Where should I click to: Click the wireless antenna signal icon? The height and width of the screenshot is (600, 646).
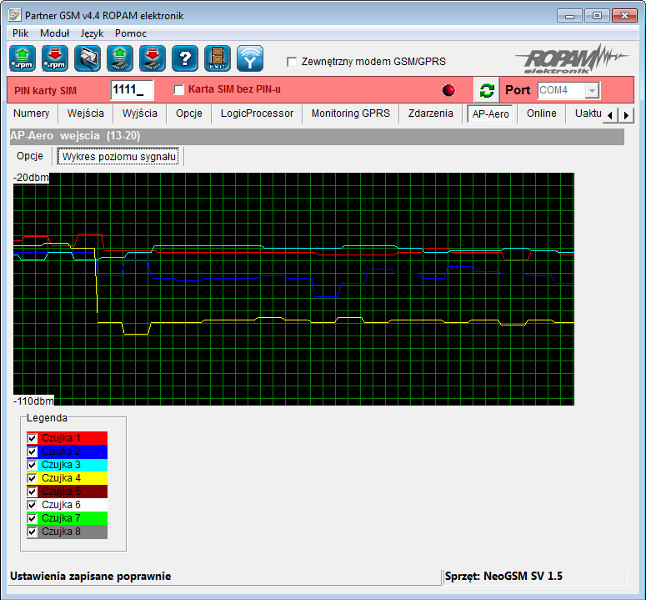point(250,58)
